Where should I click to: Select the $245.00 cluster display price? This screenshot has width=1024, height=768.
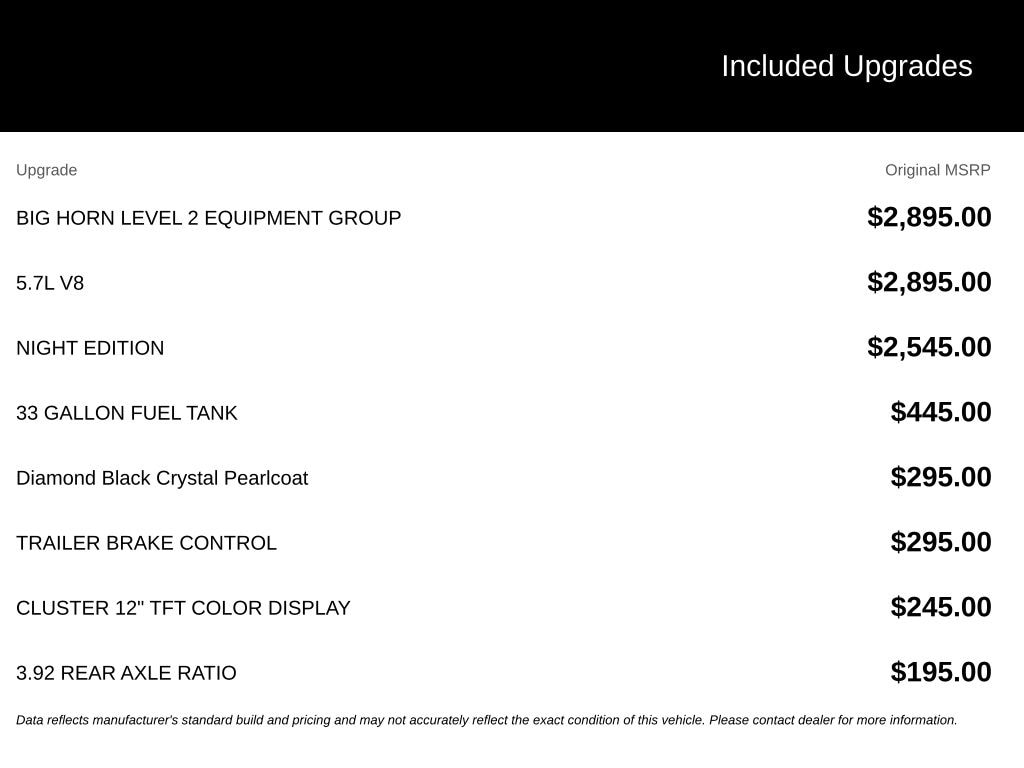[940, 607]
